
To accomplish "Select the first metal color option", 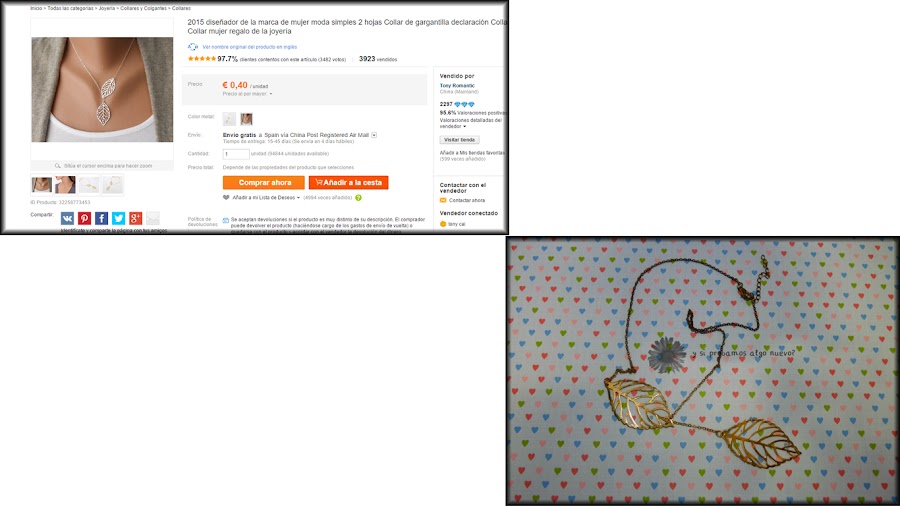I will 230,119.
